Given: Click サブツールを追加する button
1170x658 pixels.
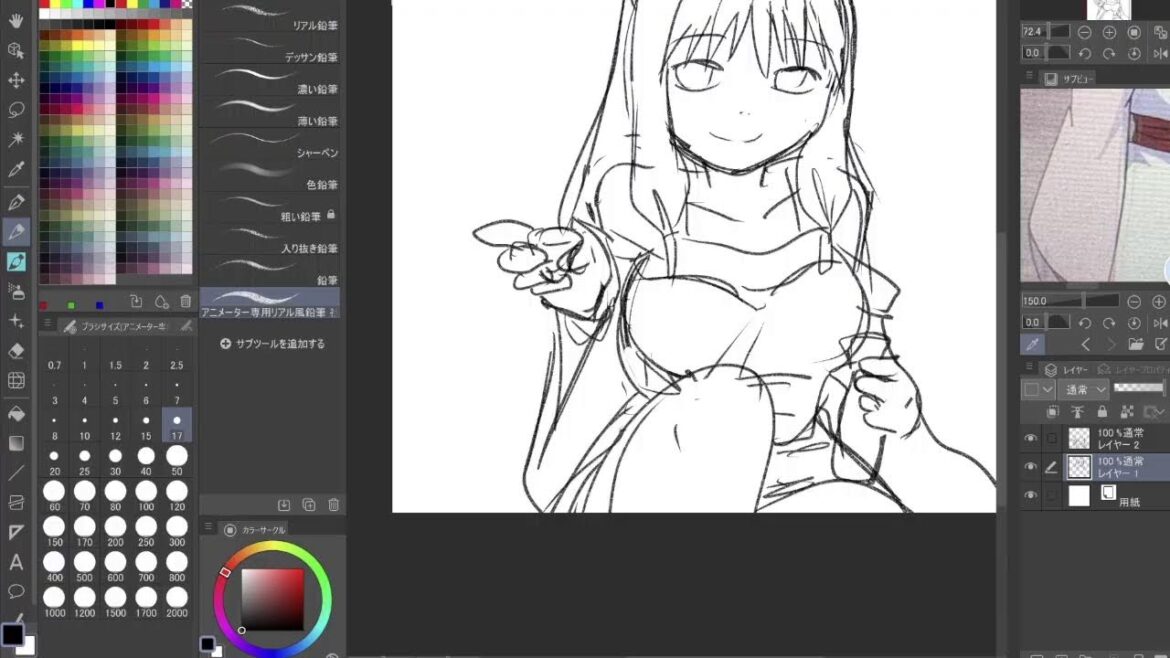Looking at the screenshot, I should pyautogui.click(x=273, y=344).
